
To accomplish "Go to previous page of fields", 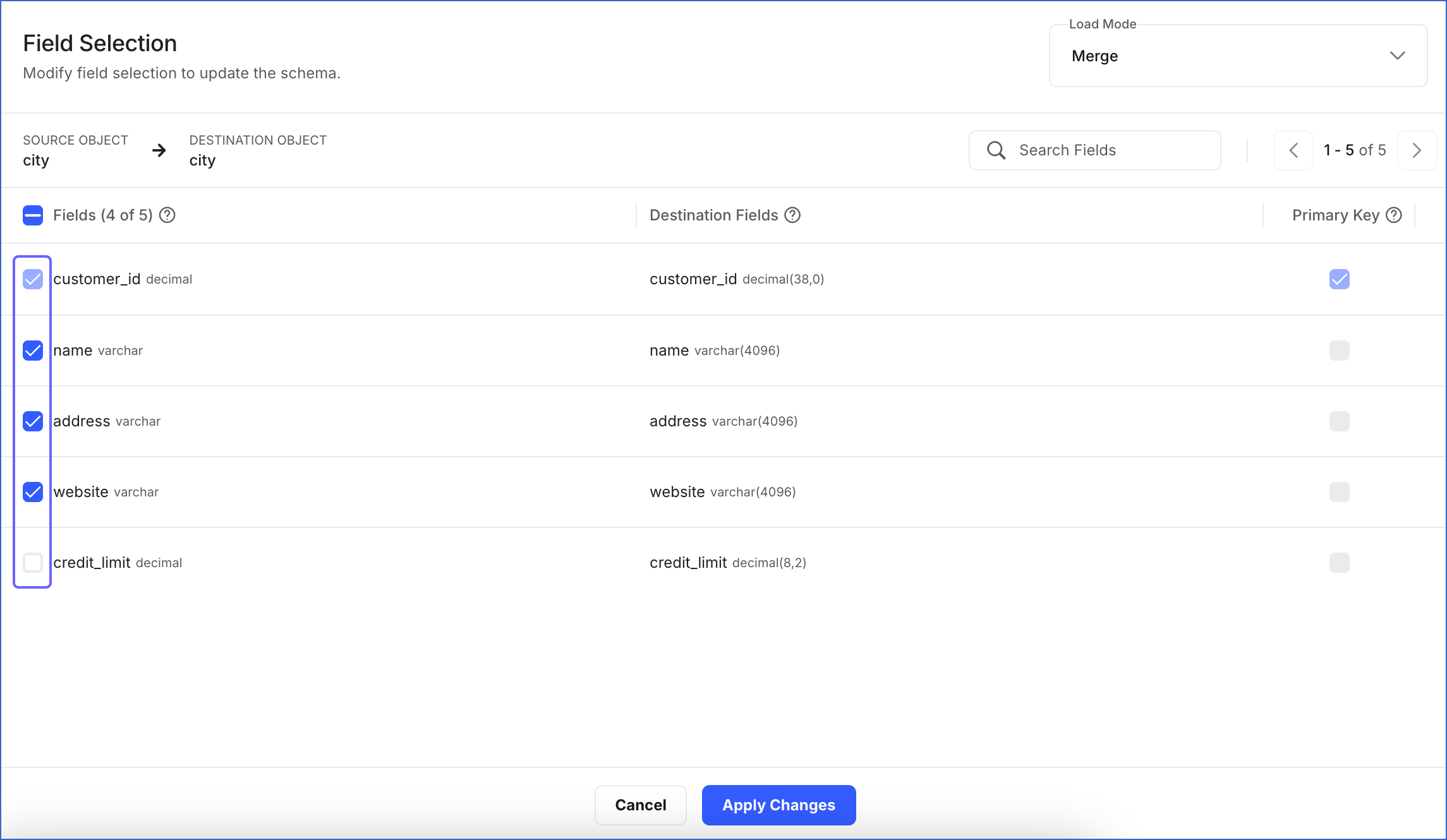I will pos(1293,150).
